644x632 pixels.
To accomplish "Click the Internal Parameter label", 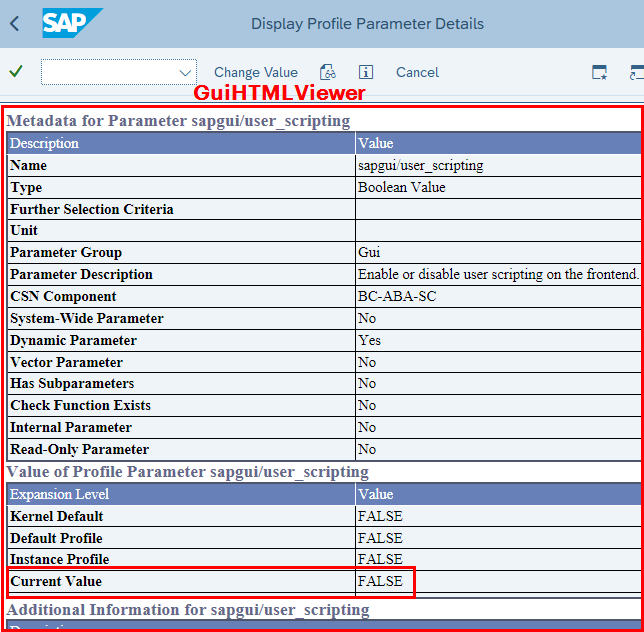I will pos(71,427).
